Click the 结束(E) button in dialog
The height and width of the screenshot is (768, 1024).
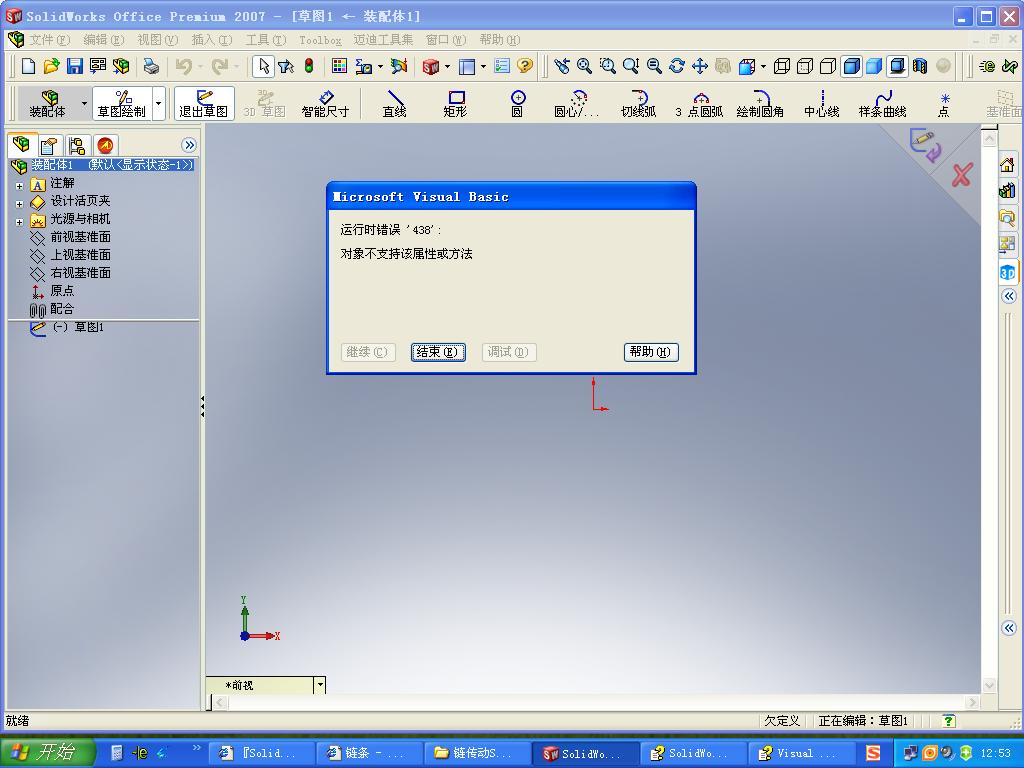438,352
